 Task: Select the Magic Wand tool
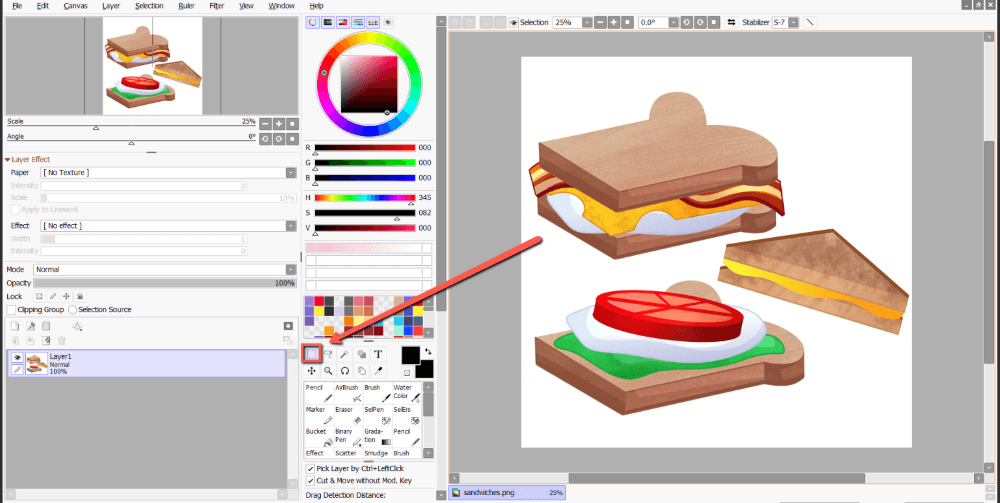point(345,353)
